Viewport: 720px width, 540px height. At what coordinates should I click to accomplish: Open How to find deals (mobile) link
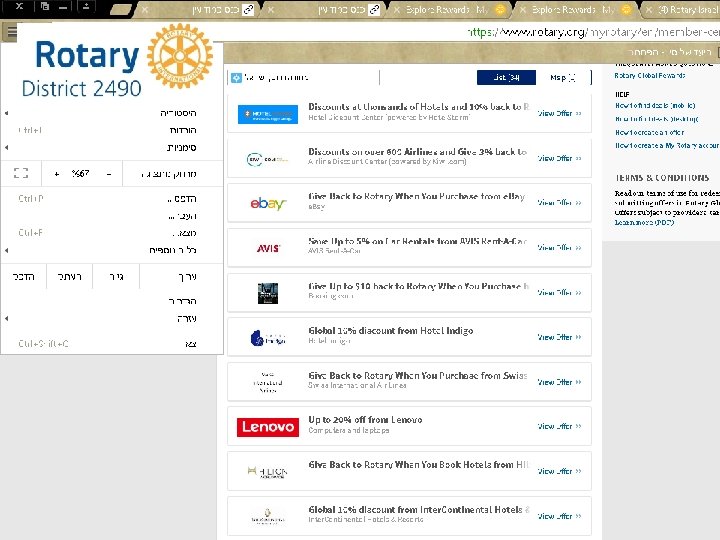coord(655,106)
